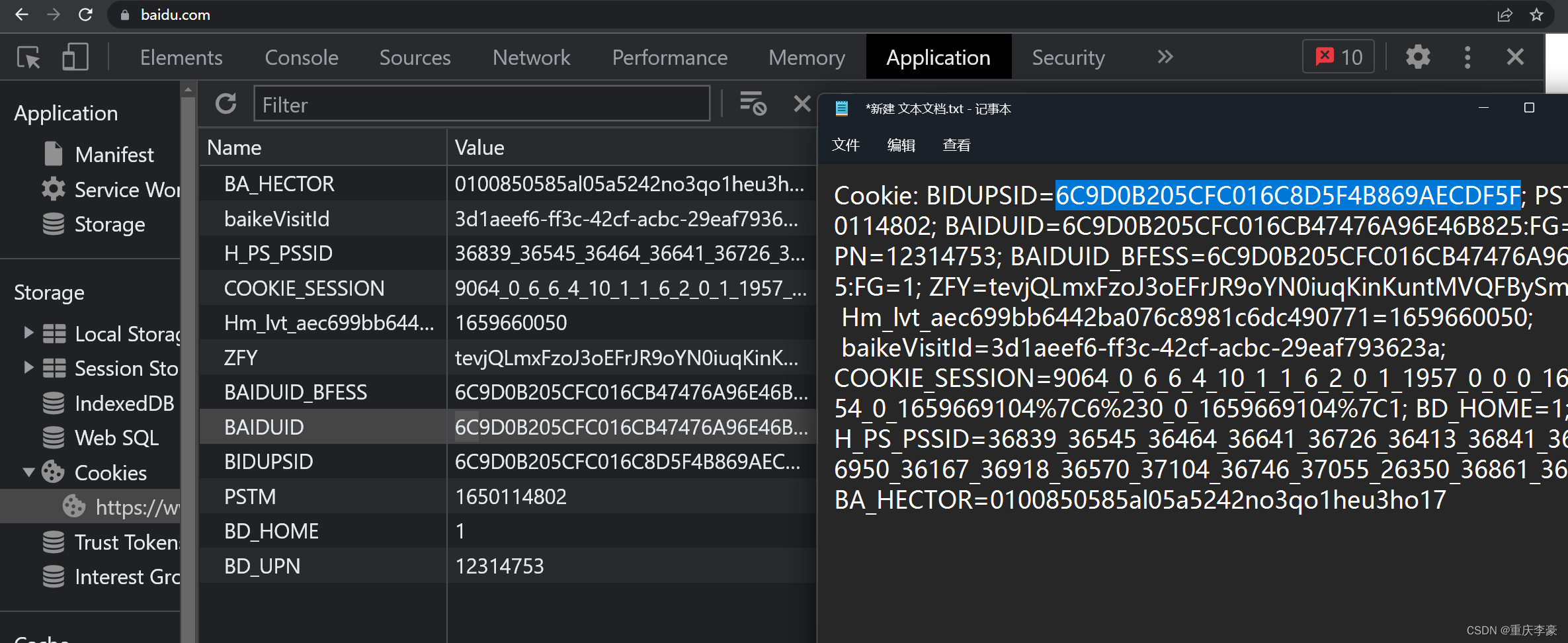The height and width of the screenshot is (643, 1568).
Task: Sort by the Name column header
Action: click(x=323, y=147)
